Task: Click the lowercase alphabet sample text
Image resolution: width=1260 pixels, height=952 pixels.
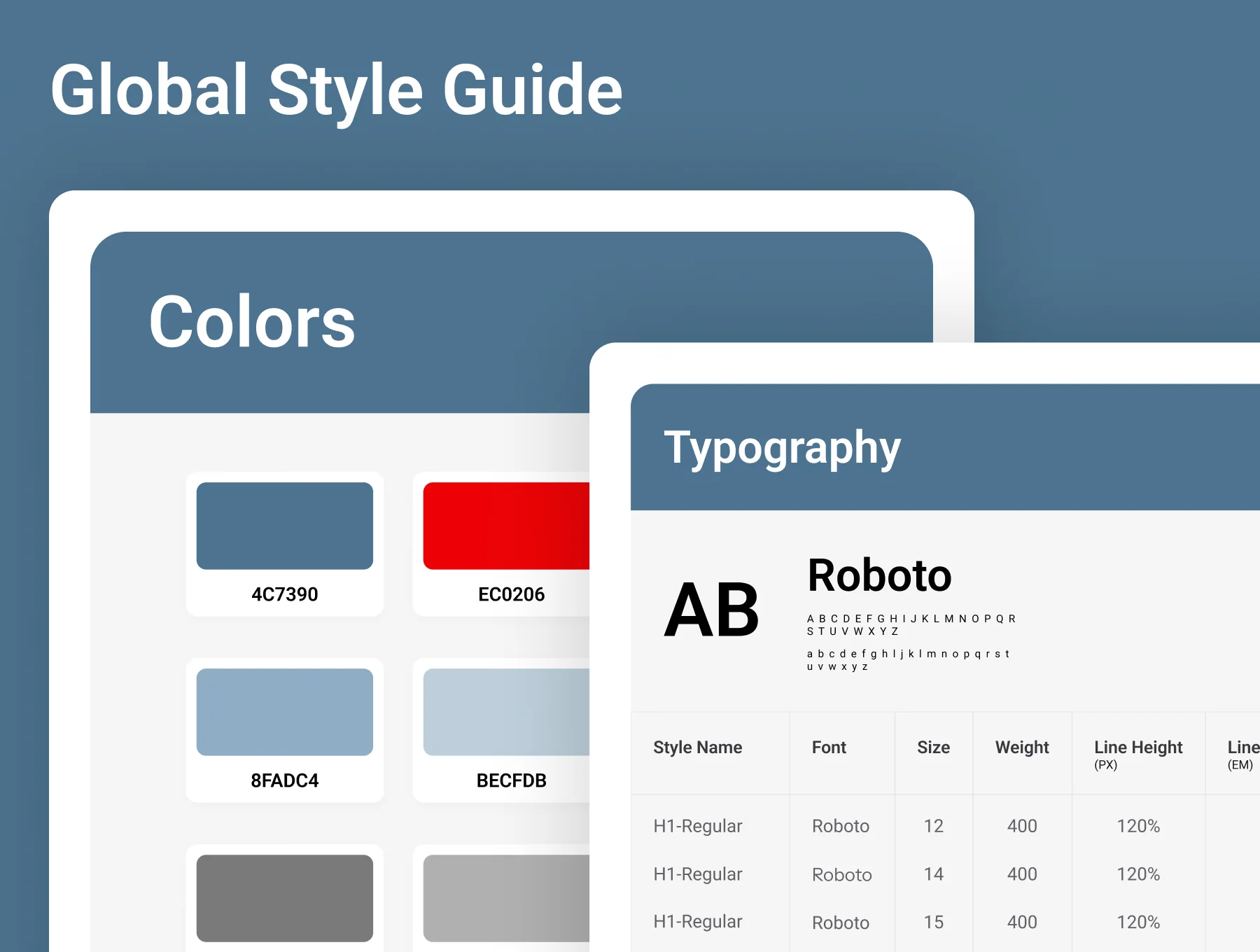Action: [x=908, y=660]
